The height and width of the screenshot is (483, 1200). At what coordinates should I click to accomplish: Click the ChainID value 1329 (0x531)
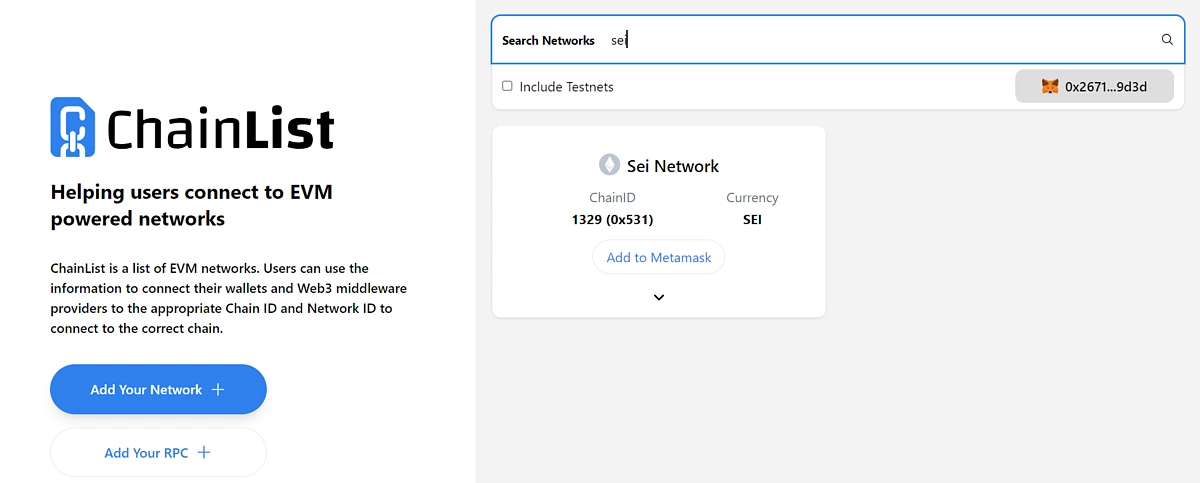612,219
